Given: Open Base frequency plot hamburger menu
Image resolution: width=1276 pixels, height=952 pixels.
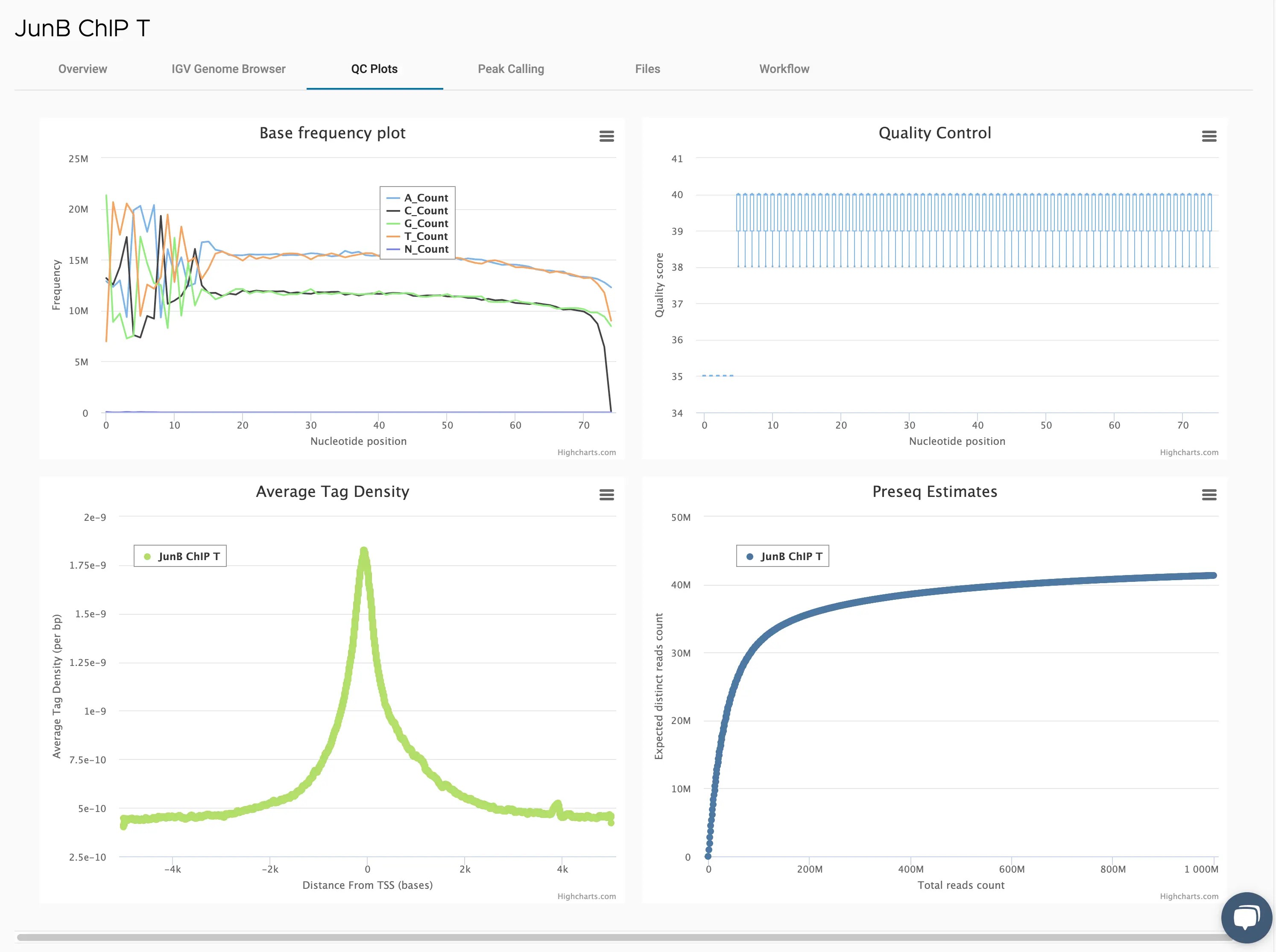Looking at the screenshot, I should coord(606,136).
